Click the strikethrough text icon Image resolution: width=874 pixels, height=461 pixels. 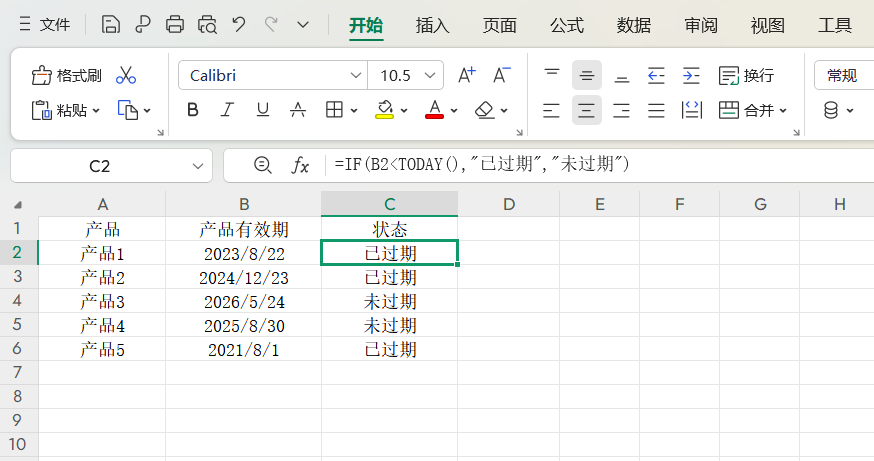point(297,110)
